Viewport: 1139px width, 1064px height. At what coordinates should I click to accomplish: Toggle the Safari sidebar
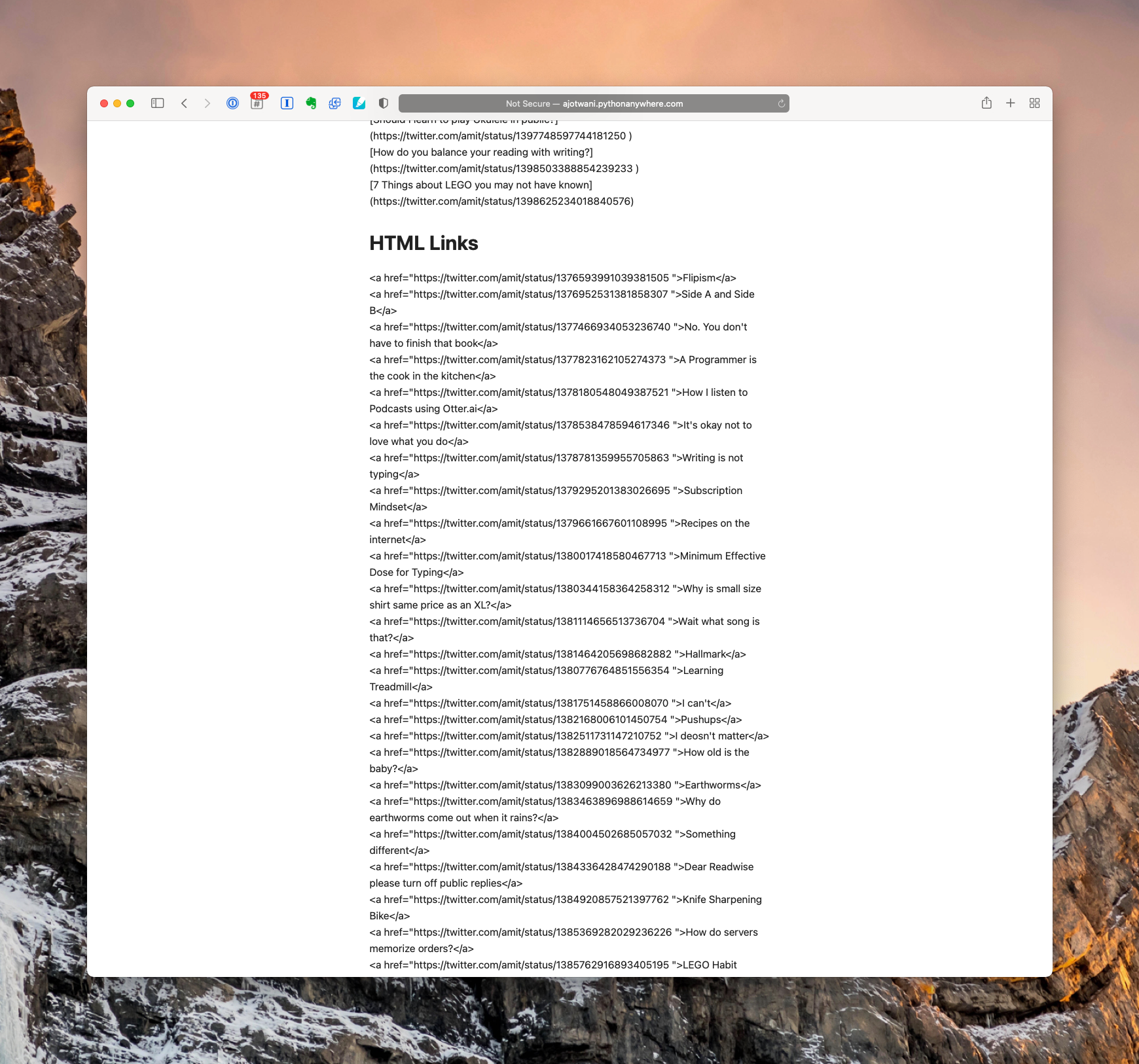(x=157, y=103)
